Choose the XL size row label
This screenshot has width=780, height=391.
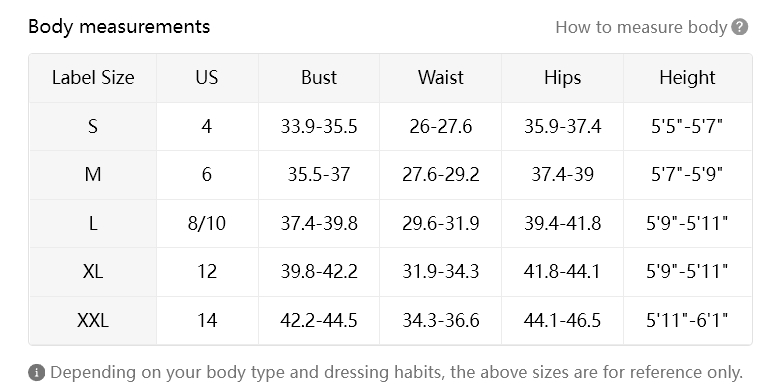click(x=93, y=272)
